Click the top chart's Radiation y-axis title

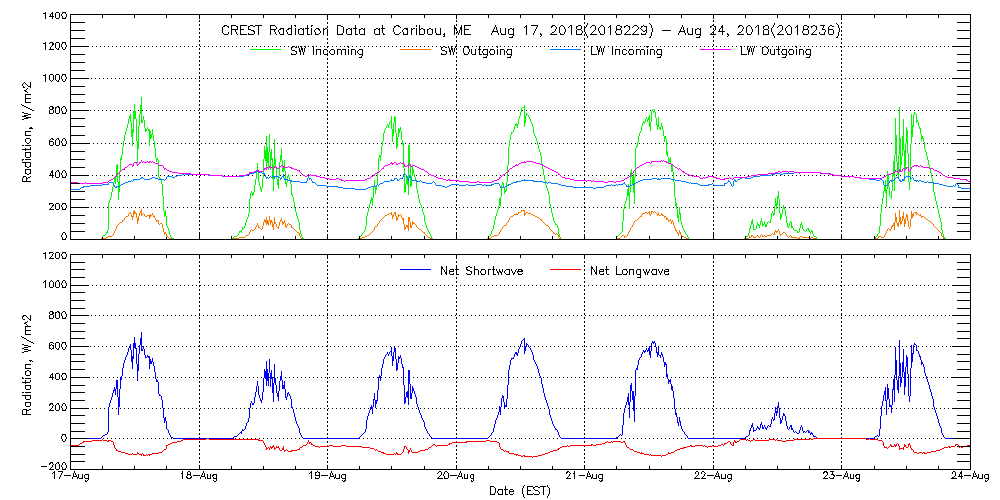tap(28, 128)
